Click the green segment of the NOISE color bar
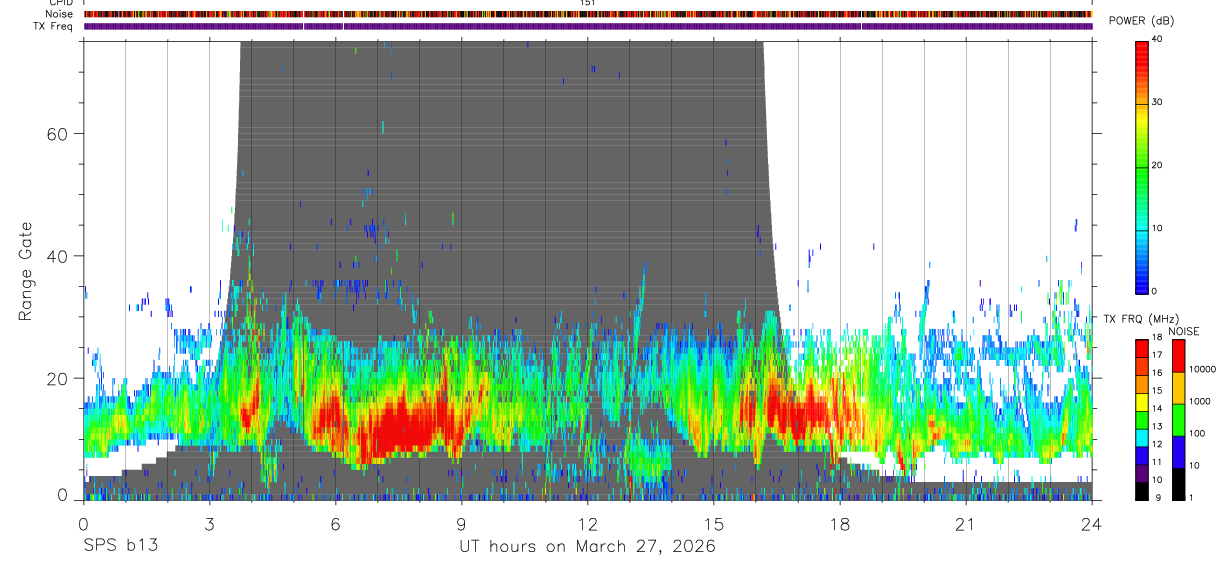1228x567 pixels. [1179, 420]
